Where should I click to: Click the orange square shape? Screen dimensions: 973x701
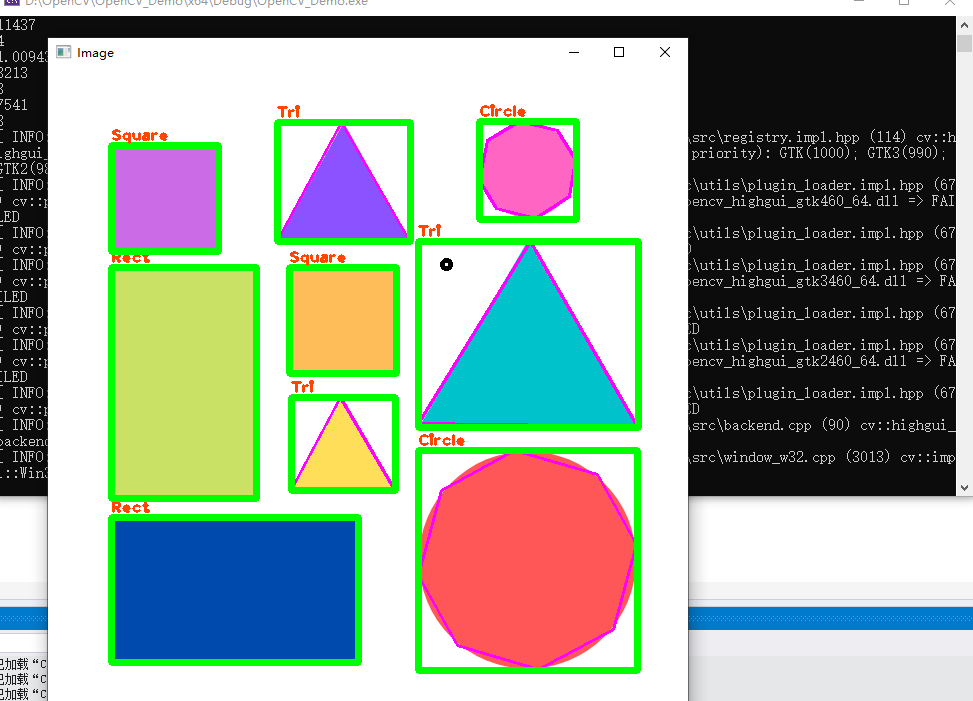coord(343,320)
